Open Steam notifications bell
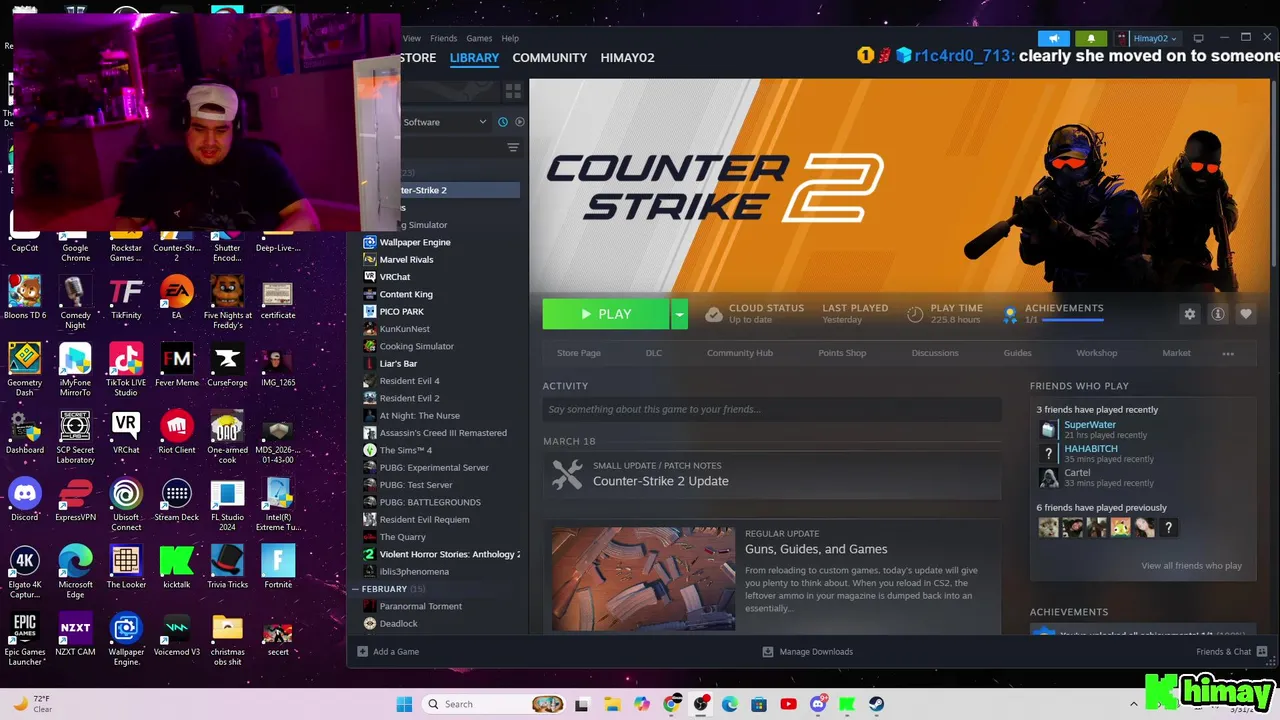 click(1091, 38)
